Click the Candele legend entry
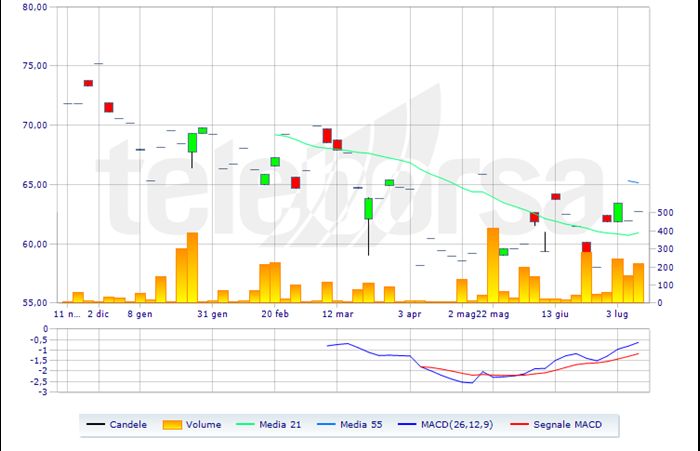The image size is (700, 451). click(x=117, y=425)
